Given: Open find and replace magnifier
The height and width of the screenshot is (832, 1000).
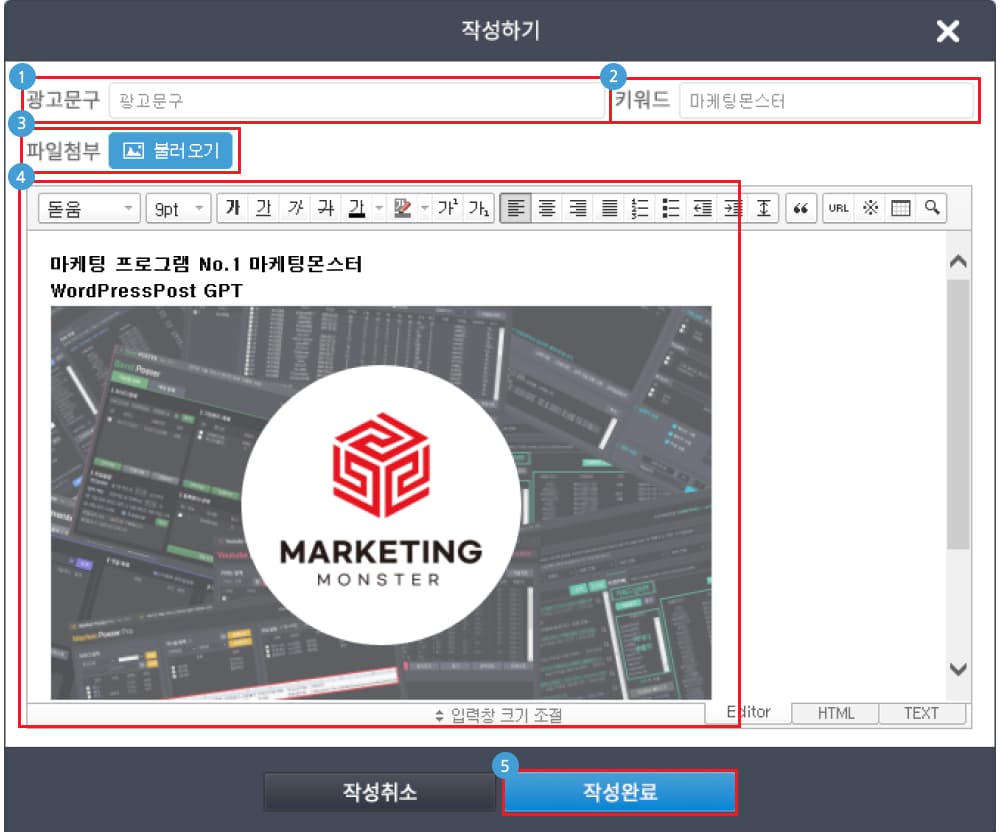Looking at the screenshot, I should (x=932, y=208).
